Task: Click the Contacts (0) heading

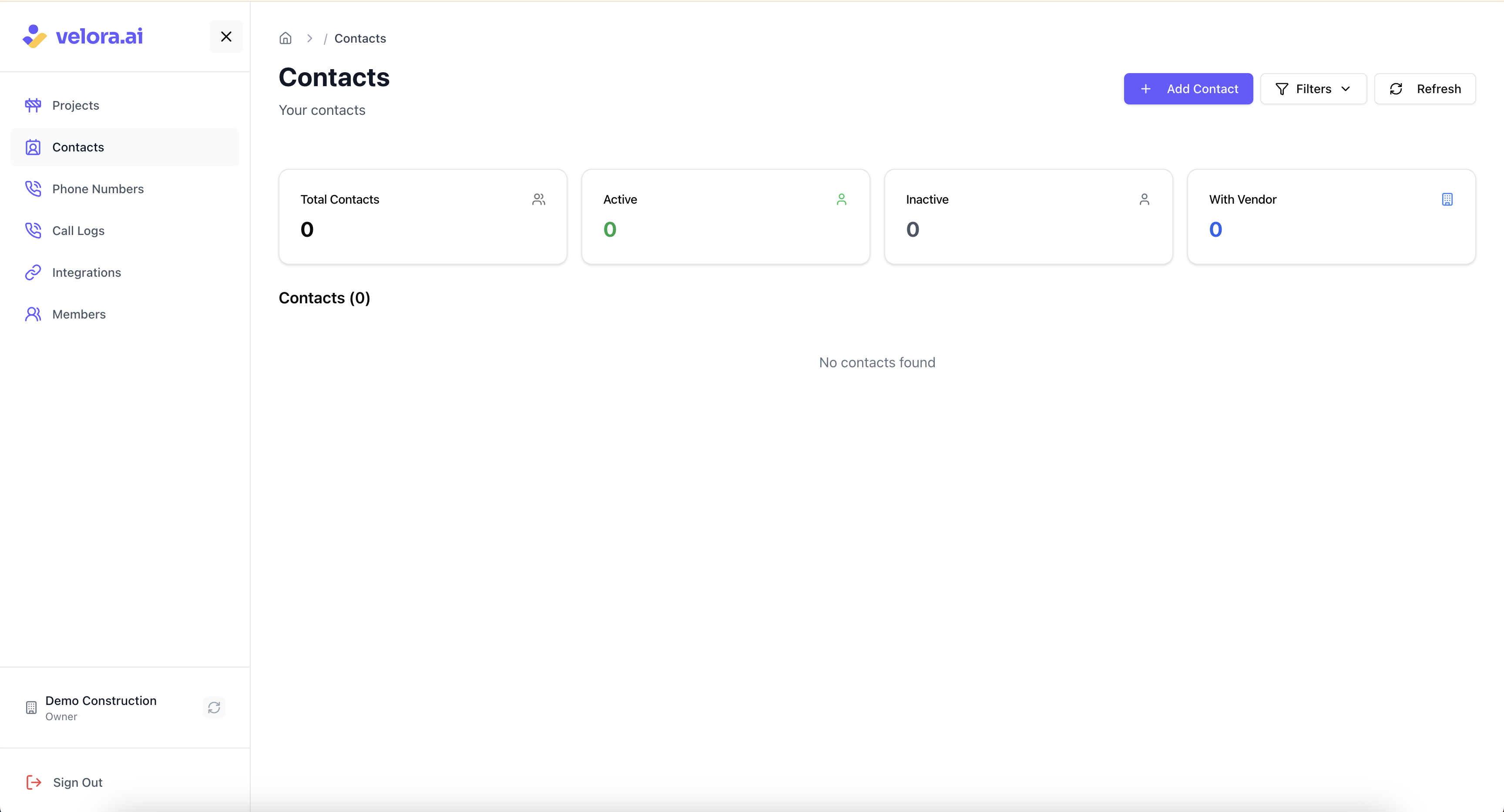Action: tap(324, 298)
